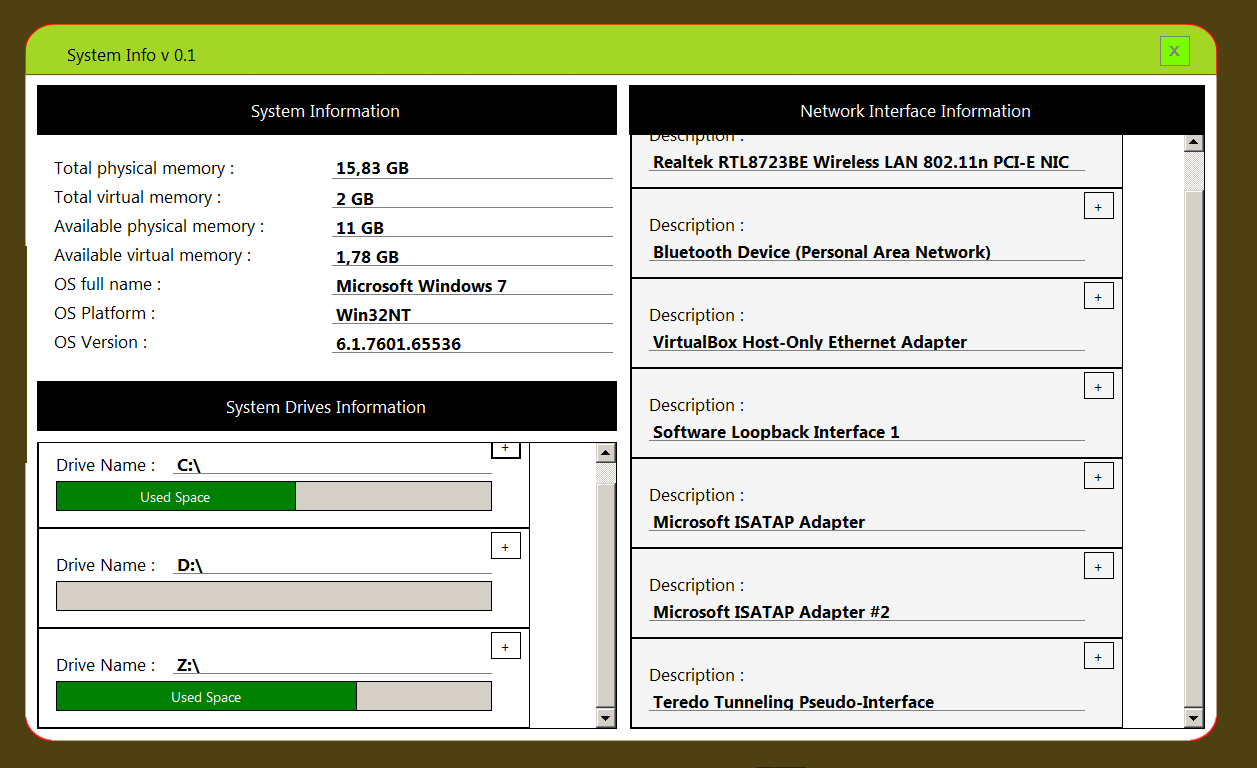The image size is (1257, 768).
Task: Click the Microsoft ISATAP Adapter #2 text
Action: coord(771,611)
